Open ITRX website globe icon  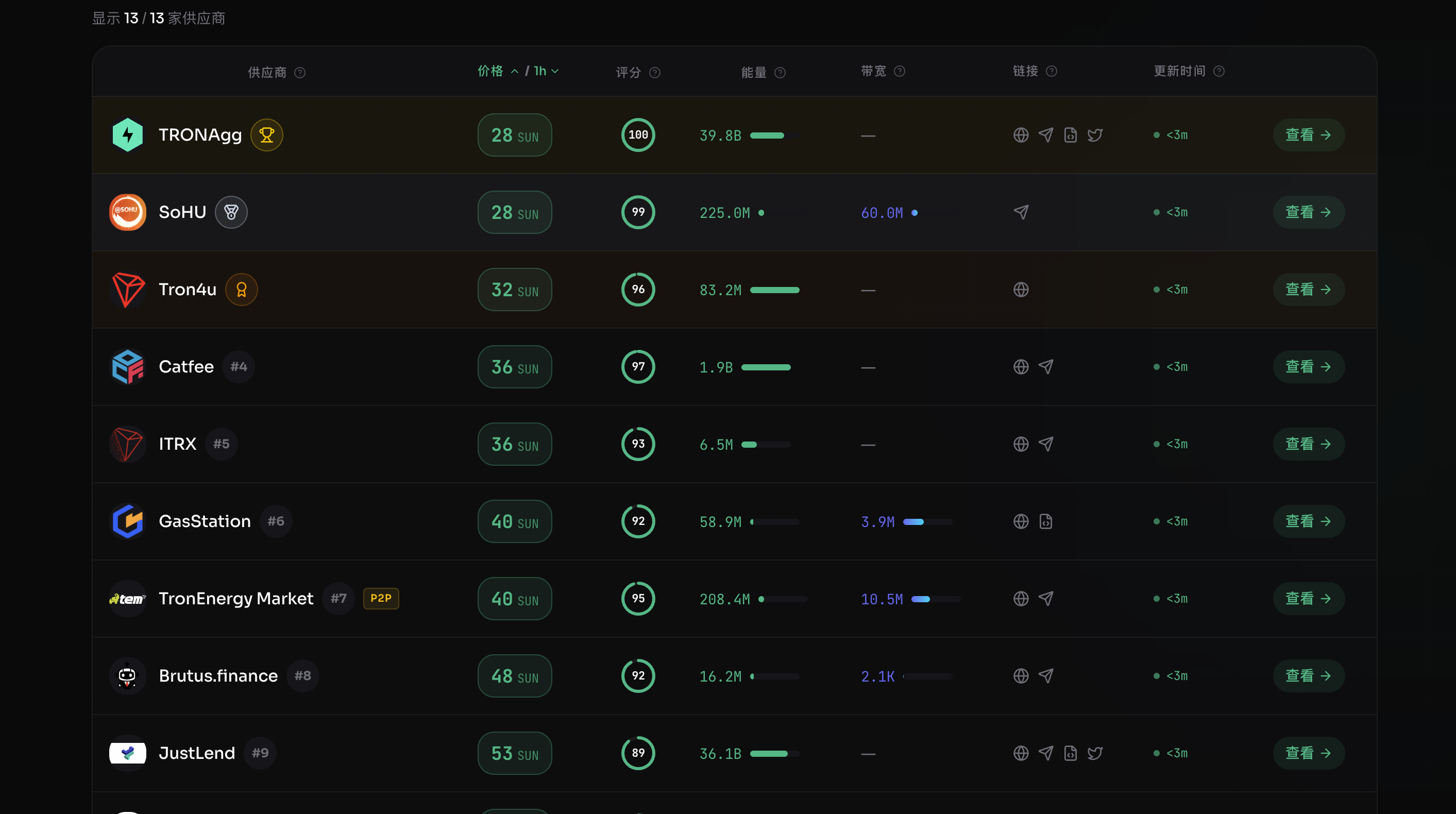coord(1021,444)
